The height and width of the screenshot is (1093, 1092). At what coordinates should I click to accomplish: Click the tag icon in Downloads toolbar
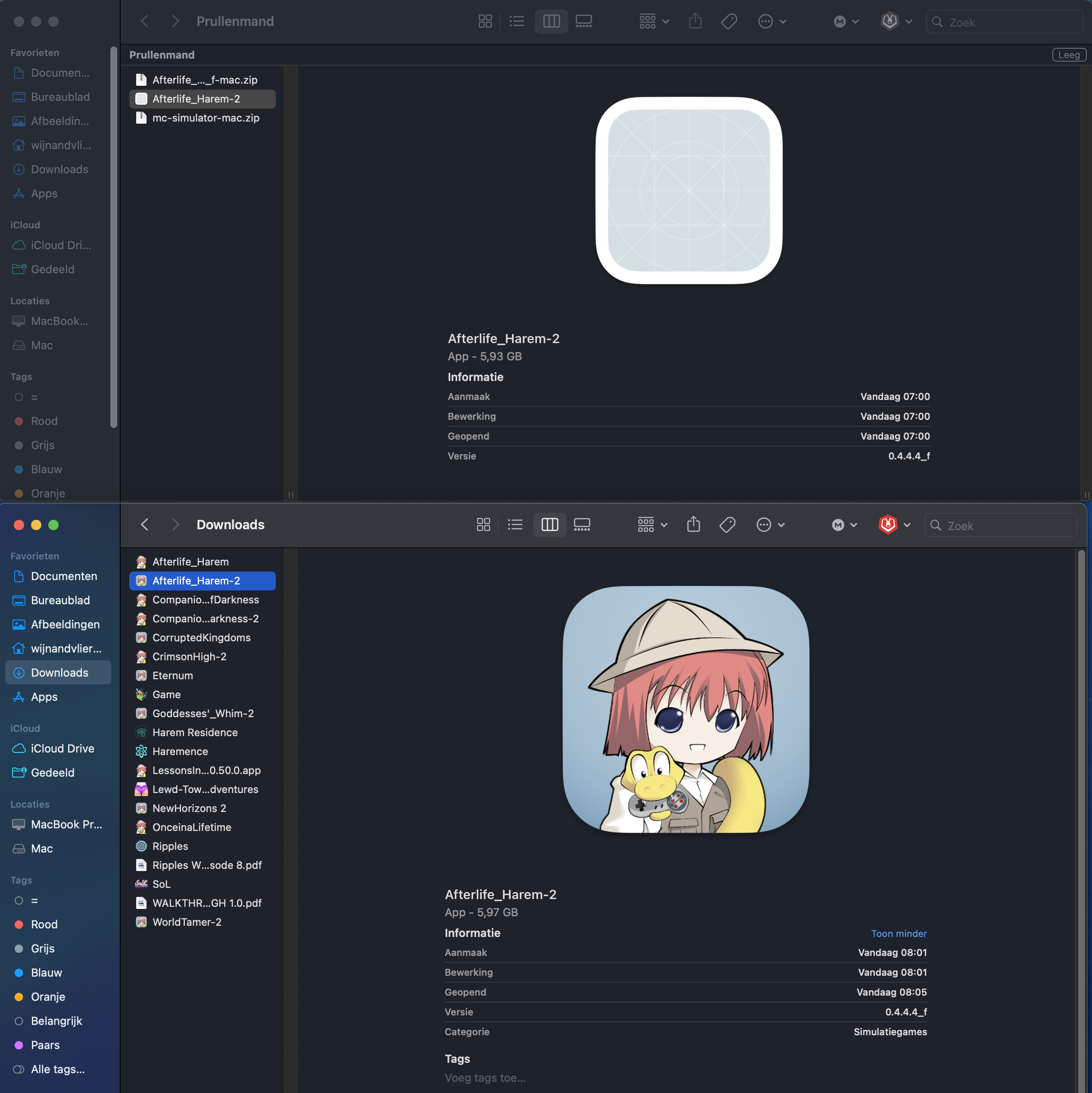pyautogui.click(x=727, y=525)
